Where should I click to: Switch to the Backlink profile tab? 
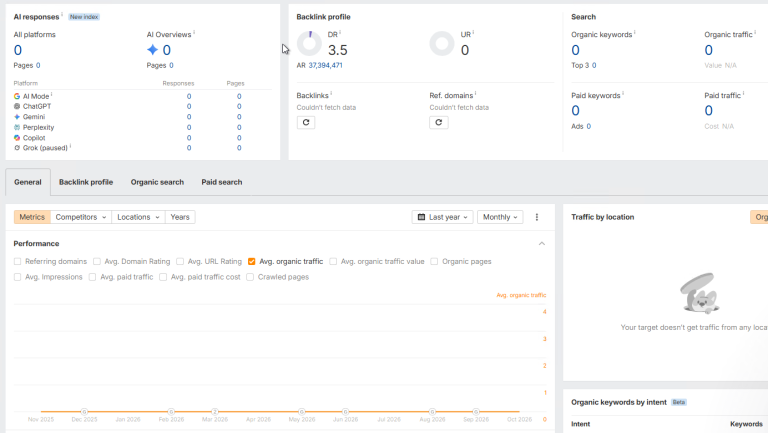coord(86,182)
